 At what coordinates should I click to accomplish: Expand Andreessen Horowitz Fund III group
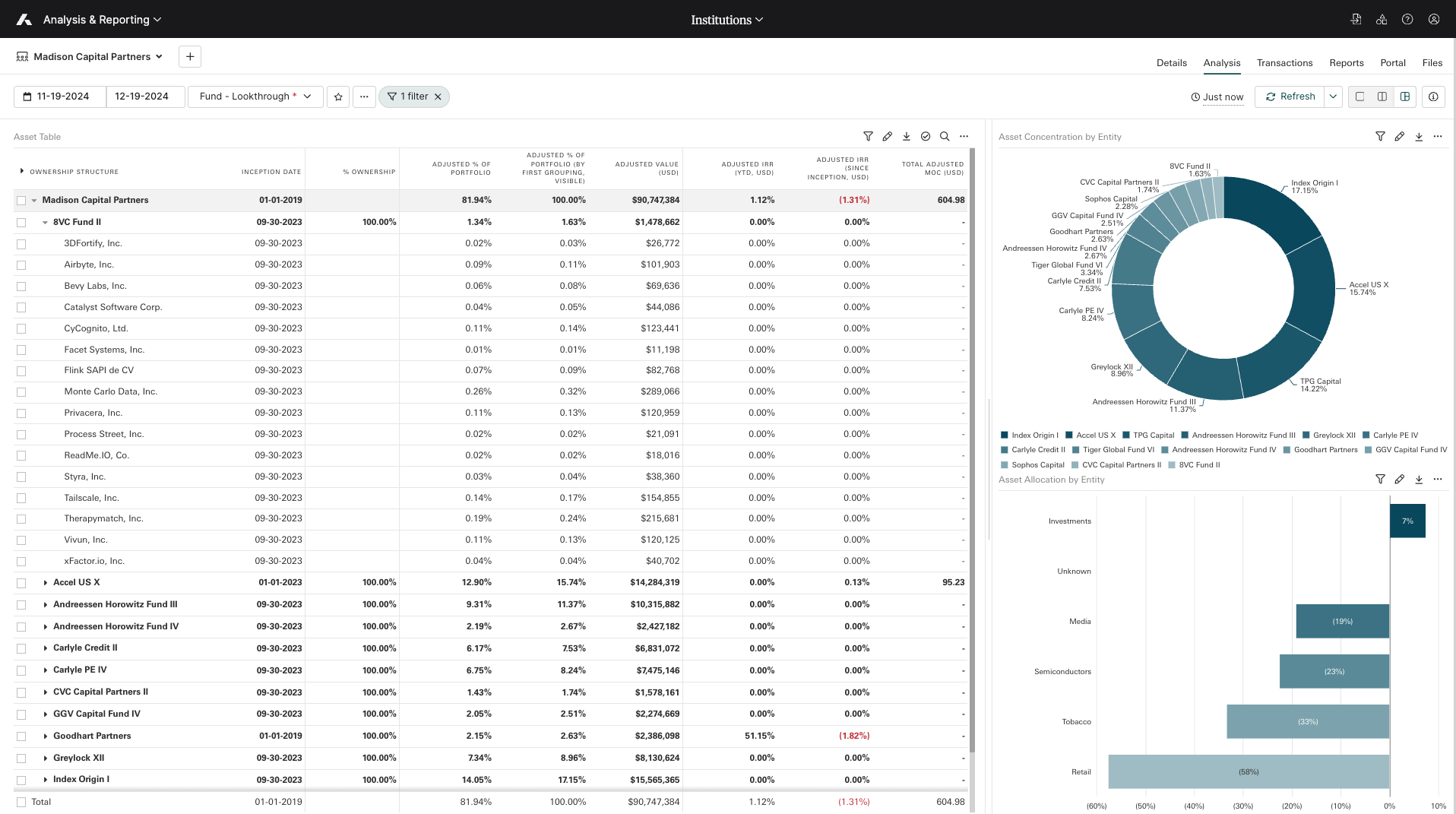click(46, 605)
